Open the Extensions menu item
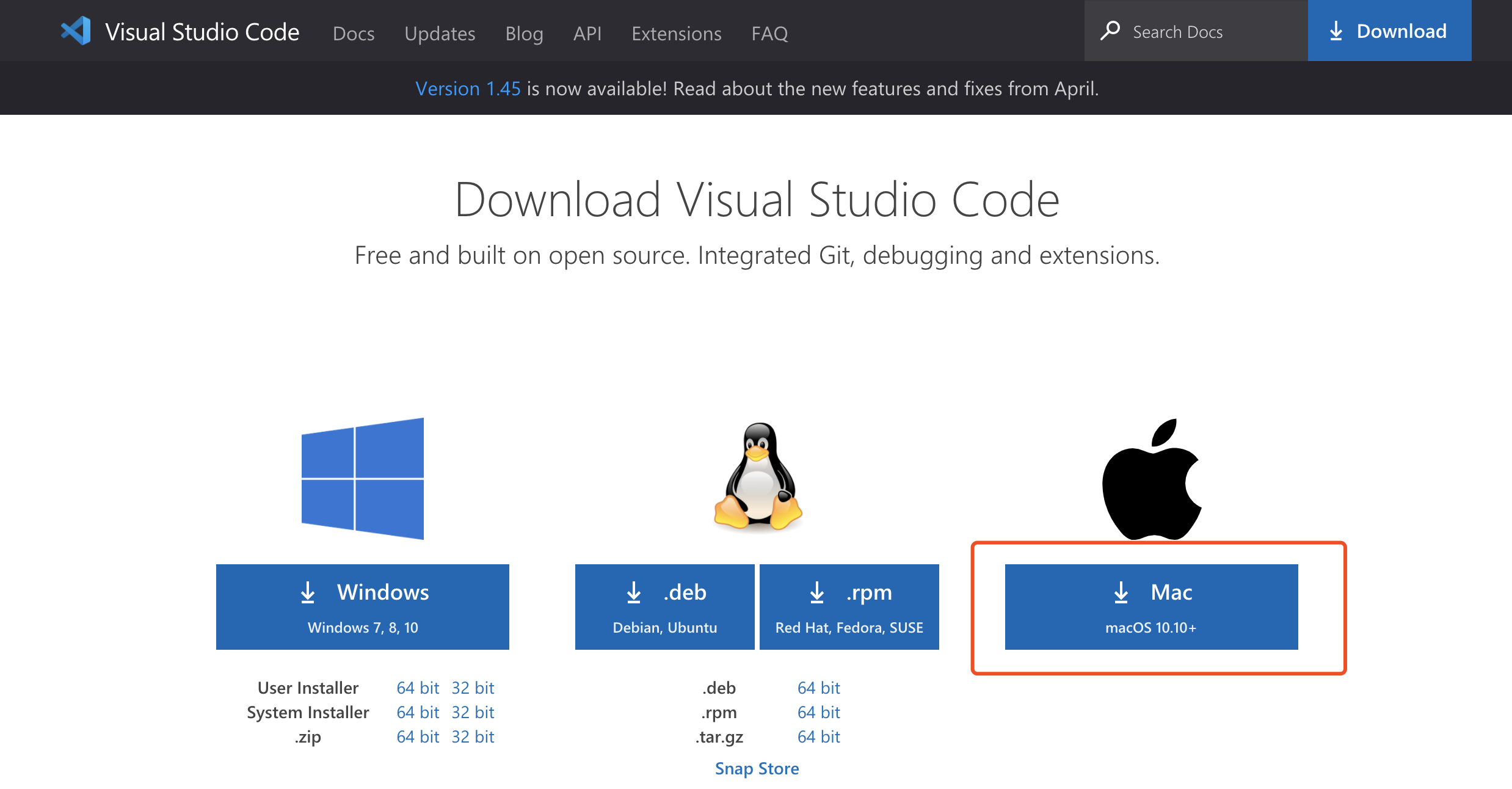This screenshot has height=789, width=1512. pyautogui.click(x=676, y=34)
